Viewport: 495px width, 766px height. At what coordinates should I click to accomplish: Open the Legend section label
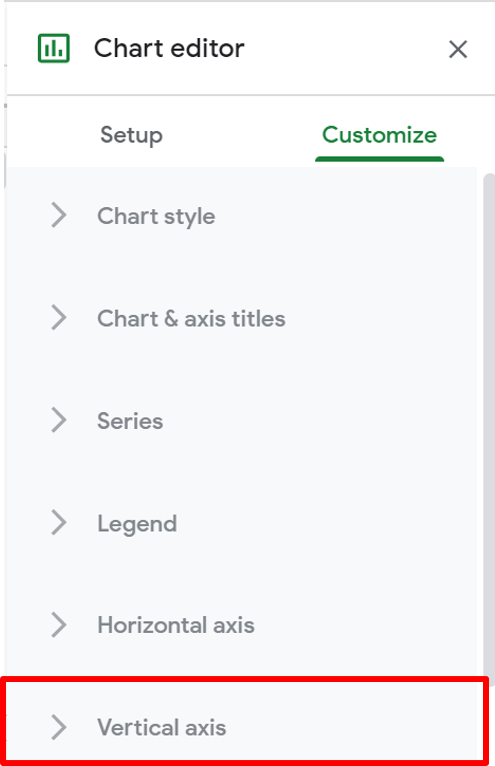tap(137, 524)
